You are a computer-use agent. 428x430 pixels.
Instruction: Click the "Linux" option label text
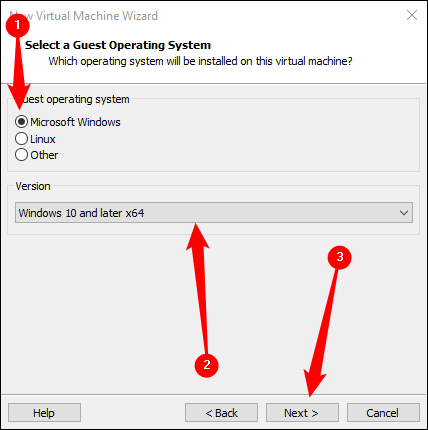pos(43,139)
